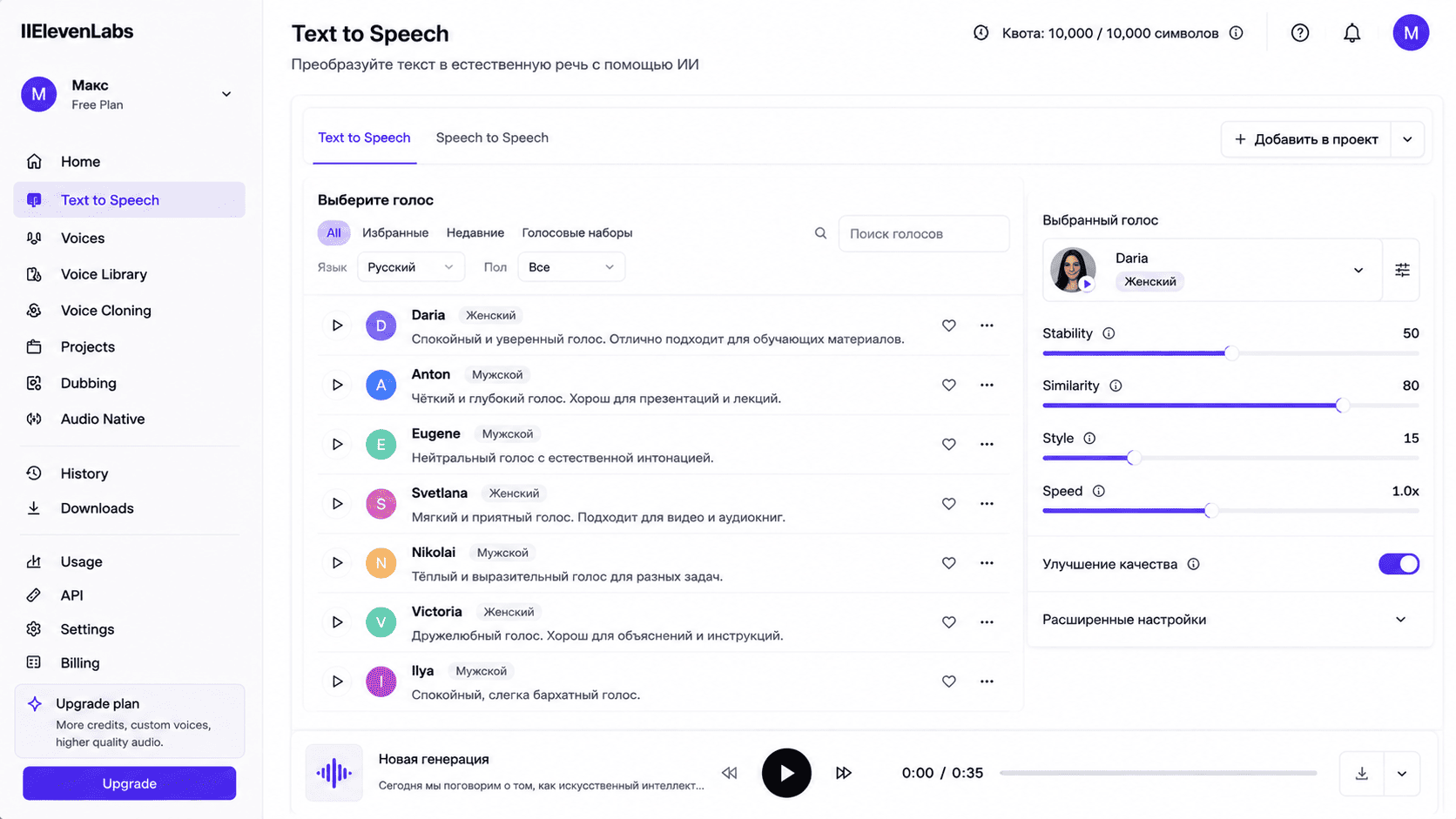The height and width of the screenshot is (819, 1456).
Task: Click the purple Upgrade button
Action: (x=129, y=783)
